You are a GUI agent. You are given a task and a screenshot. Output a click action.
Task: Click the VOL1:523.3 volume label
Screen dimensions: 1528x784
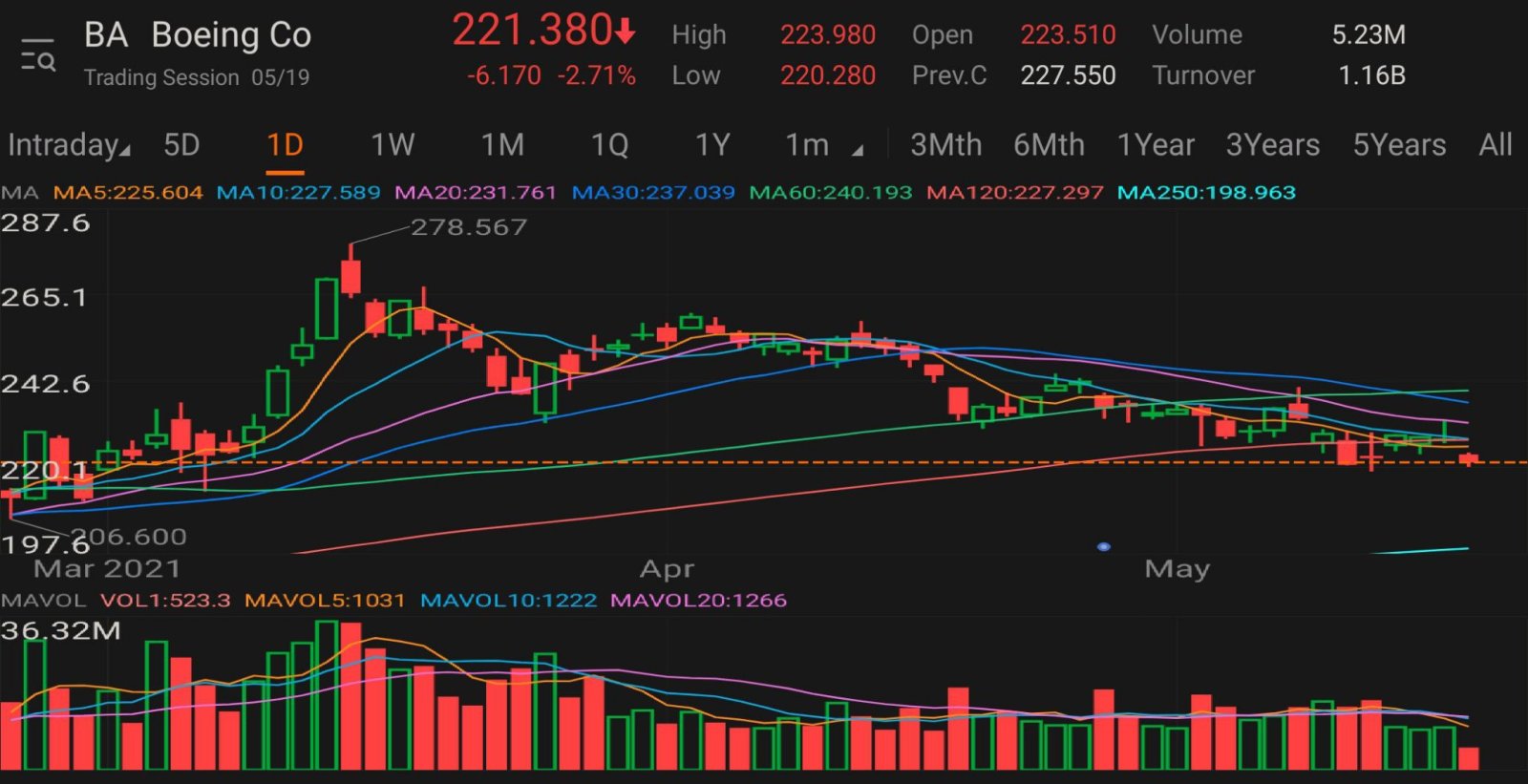pyautogui.click(x=165, y=601)
